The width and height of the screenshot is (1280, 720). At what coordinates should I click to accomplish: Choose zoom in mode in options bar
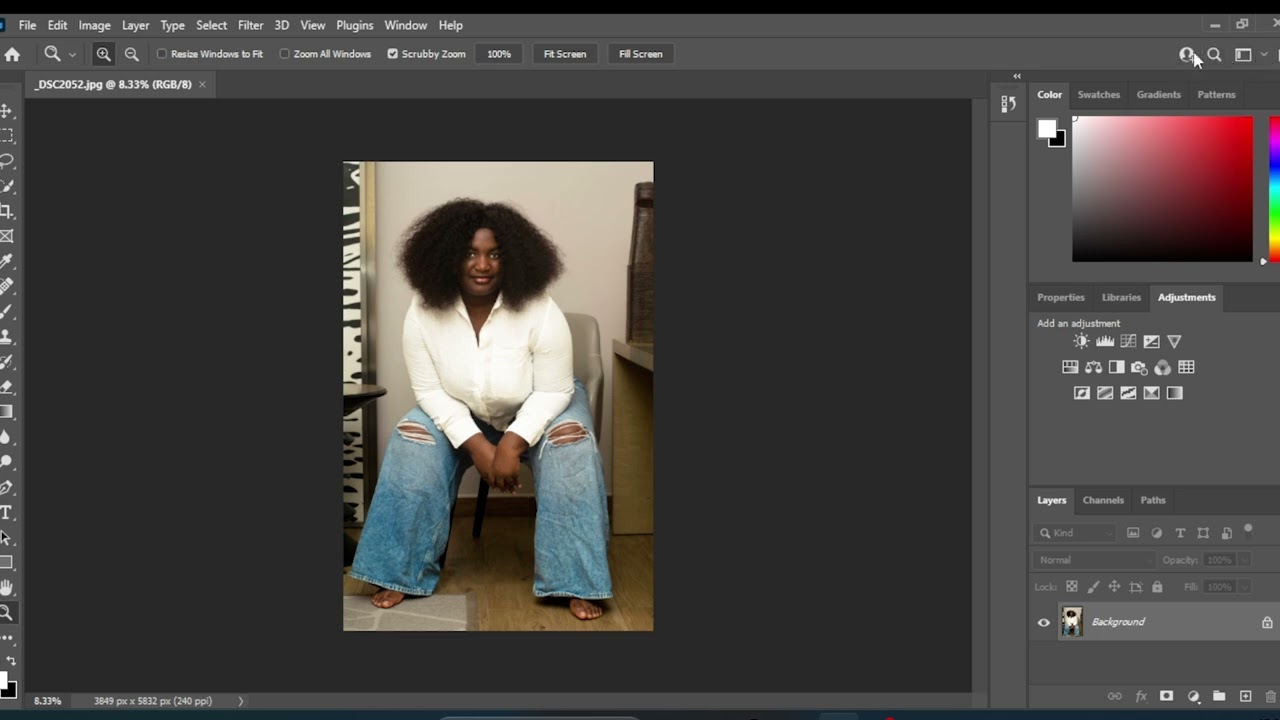(103, 54)
